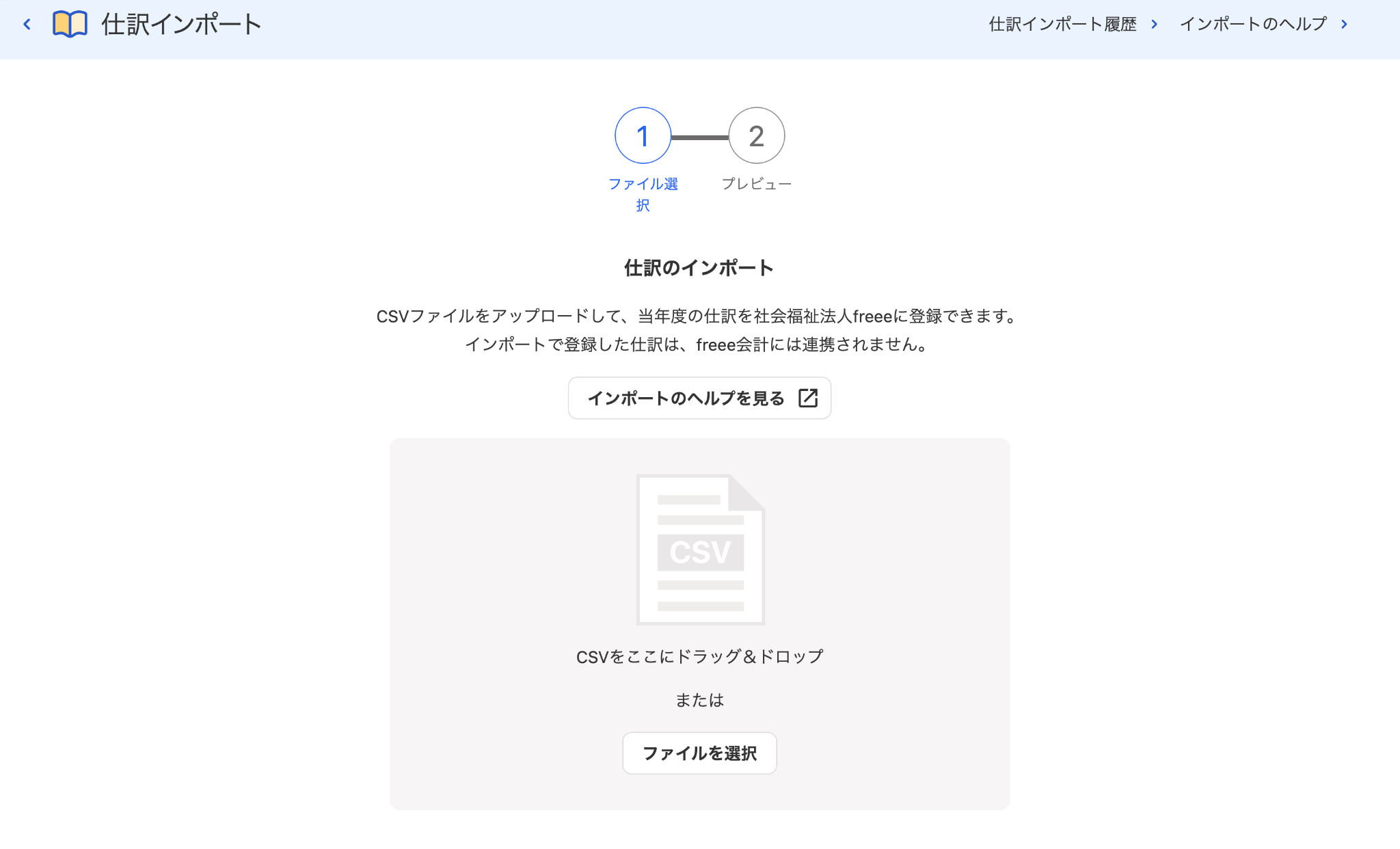Select step 2 circle プレビュー
Image resolution: width=1400 pixels, height=849 pixels.
[756, 135]
